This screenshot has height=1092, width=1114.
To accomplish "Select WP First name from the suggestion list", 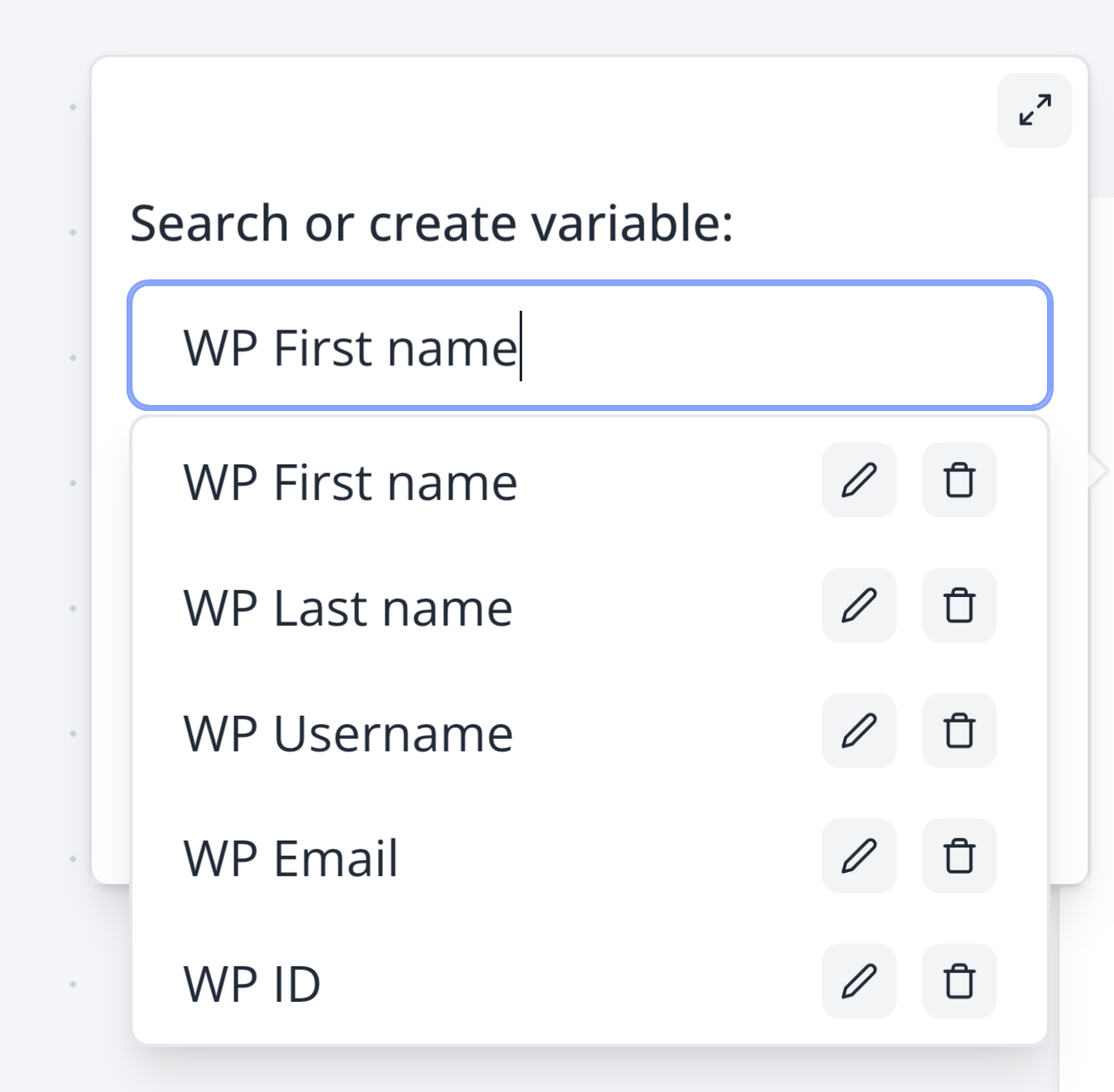I will tap(351, 481).
